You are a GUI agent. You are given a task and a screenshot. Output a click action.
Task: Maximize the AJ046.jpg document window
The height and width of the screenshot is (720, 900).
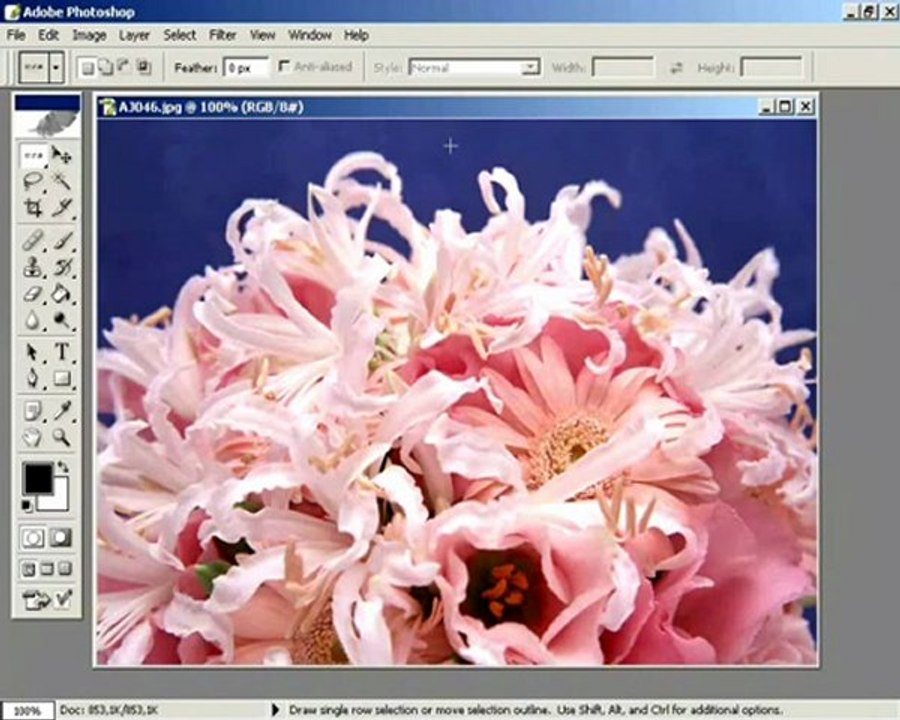786,107
